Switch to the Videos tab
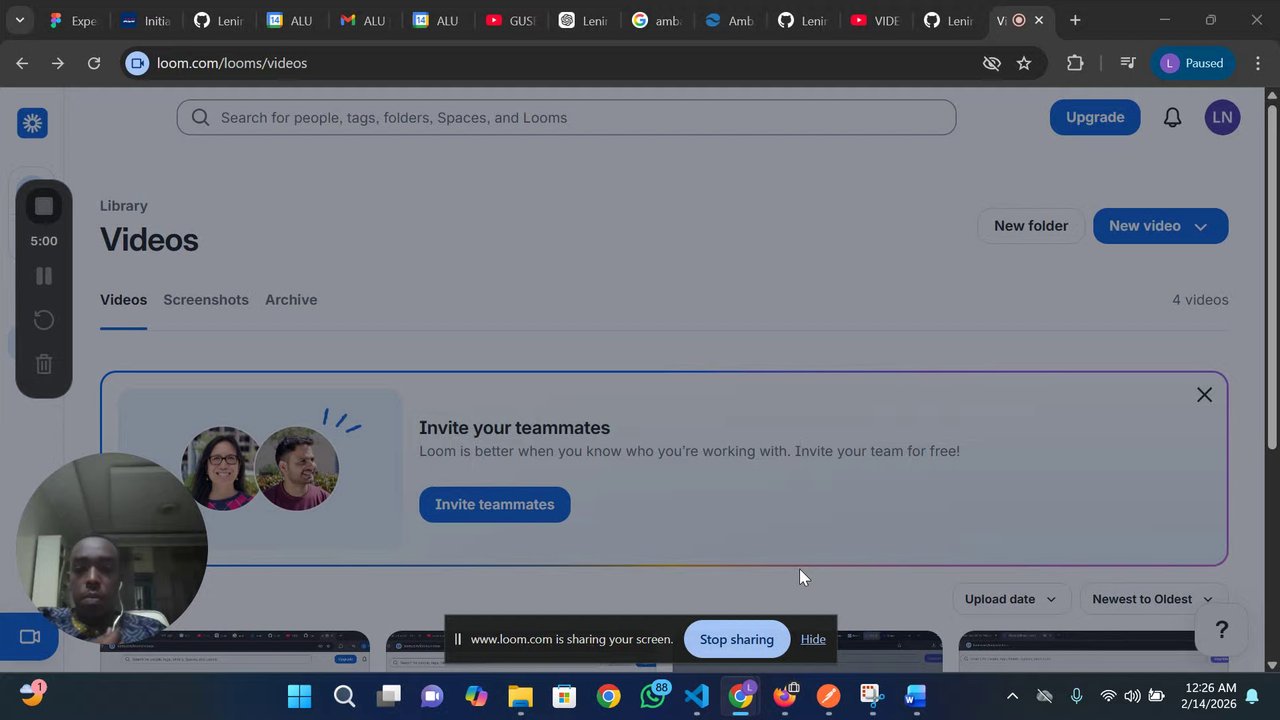 tap(123, 300)
